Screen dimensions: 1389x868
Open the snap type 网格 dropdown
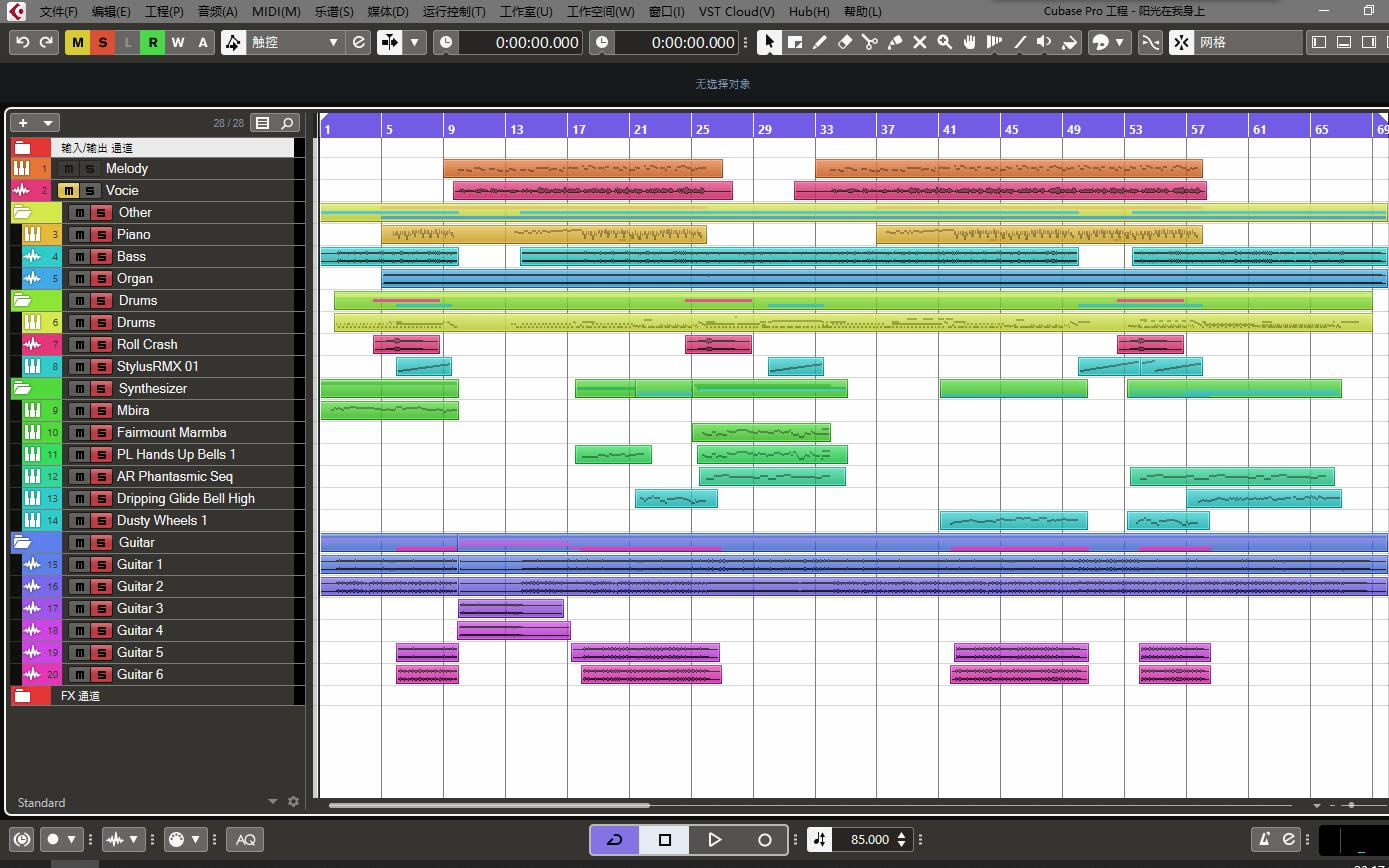(x=1249, y=42)
